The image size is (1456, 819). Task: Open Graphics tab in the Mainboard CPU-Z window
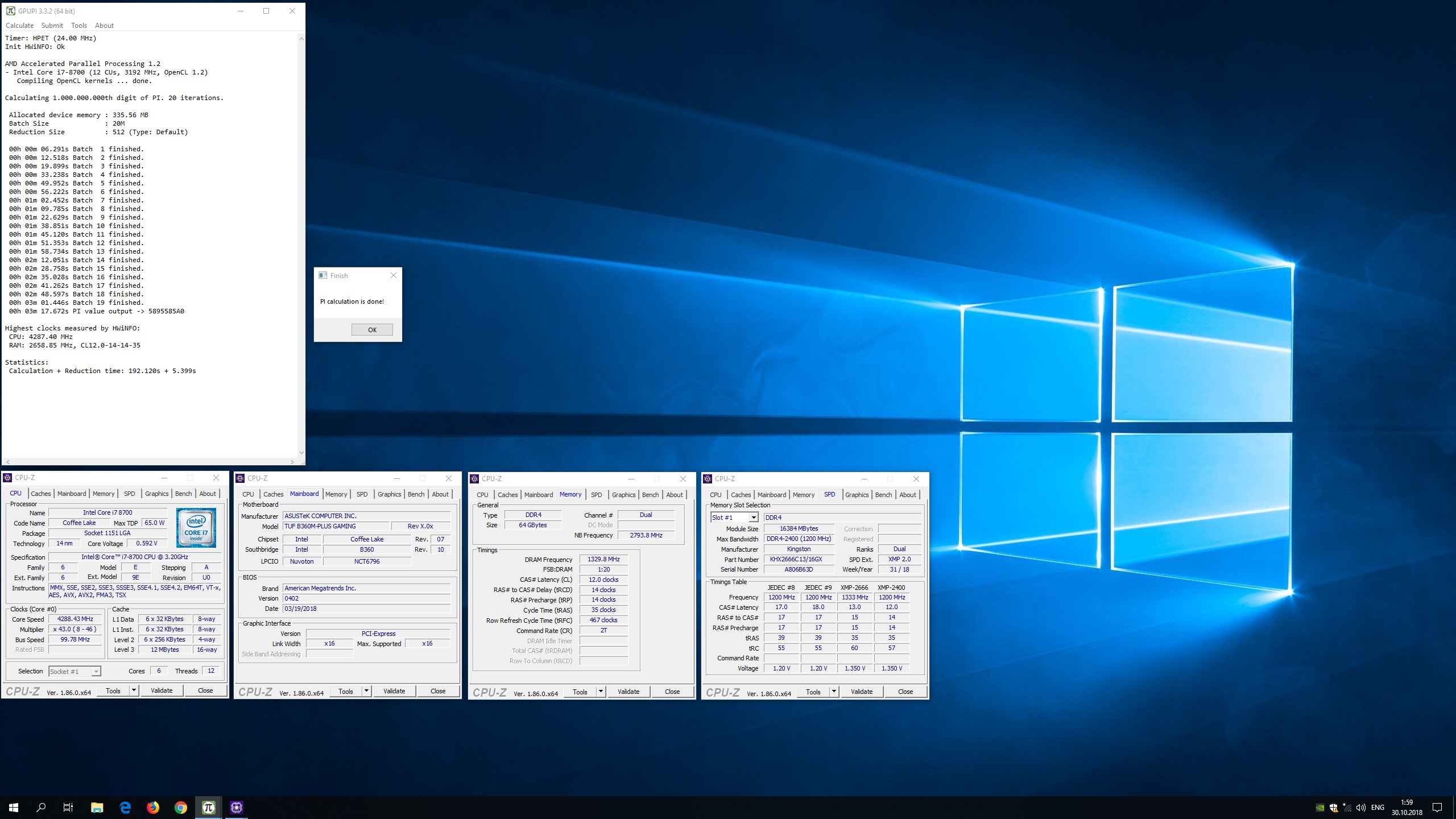(390, 494)
